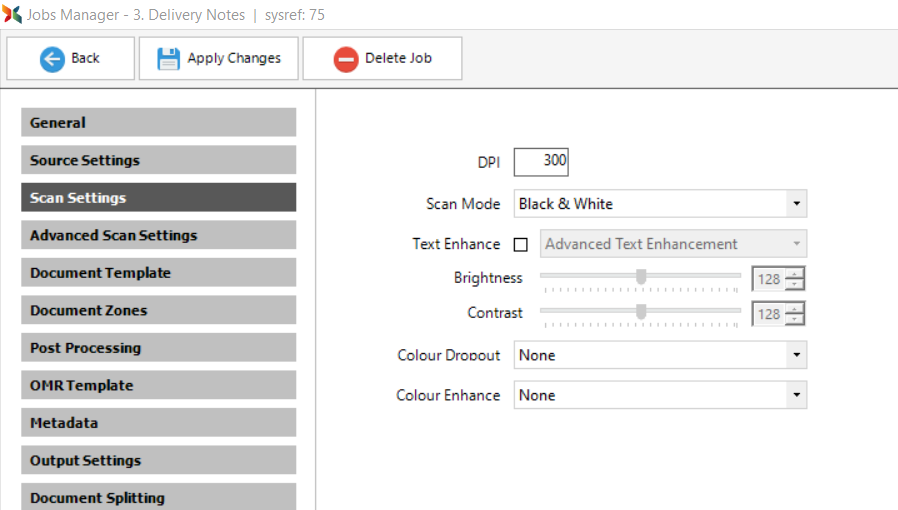The width and height of the screenshot is (898, 510).
Task: Click the Contrast slider handle
Action: coord(641,311)
